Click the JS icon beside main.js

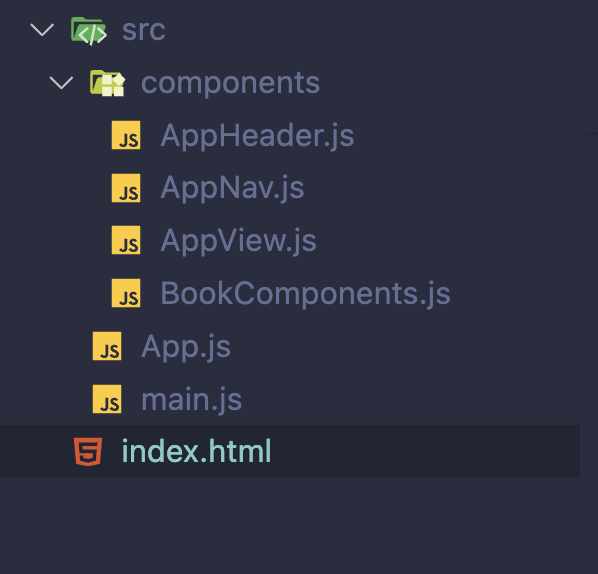(107, 399)
